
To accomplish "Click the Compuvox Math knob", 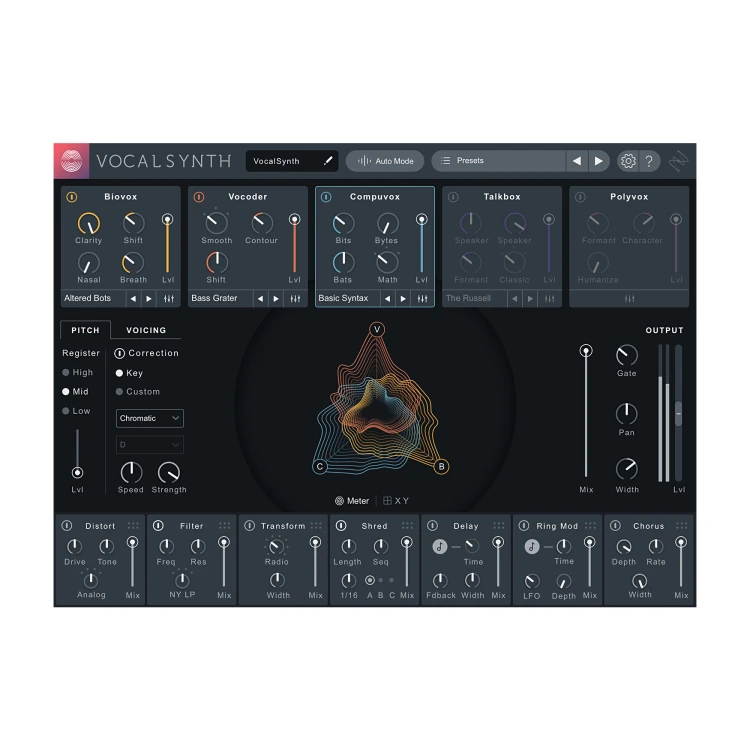I will point(387,263).
